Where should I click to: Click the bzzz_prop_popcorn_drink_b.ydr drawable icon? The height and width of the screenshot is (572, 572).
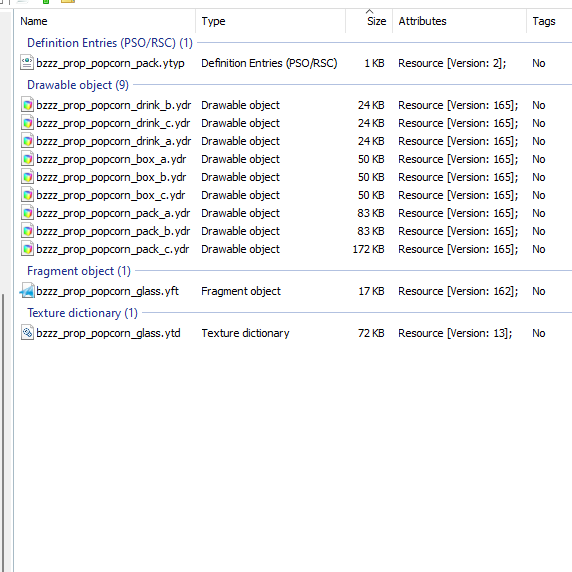27,105
